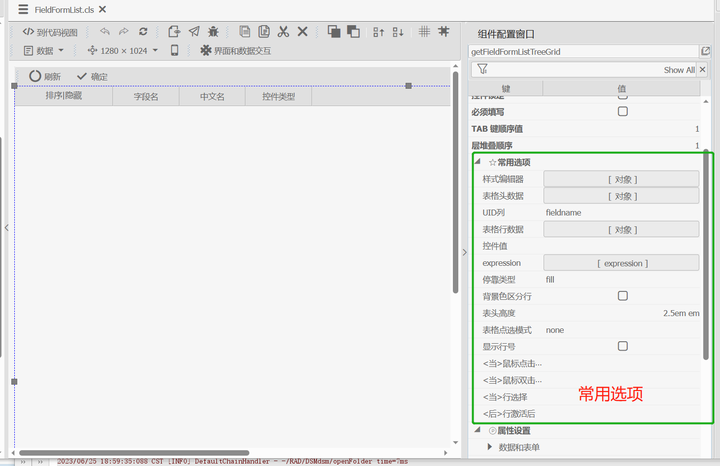This screenshot has height=466, width=720.
Task: Click the send to back icon
Action: coord(353,32)
